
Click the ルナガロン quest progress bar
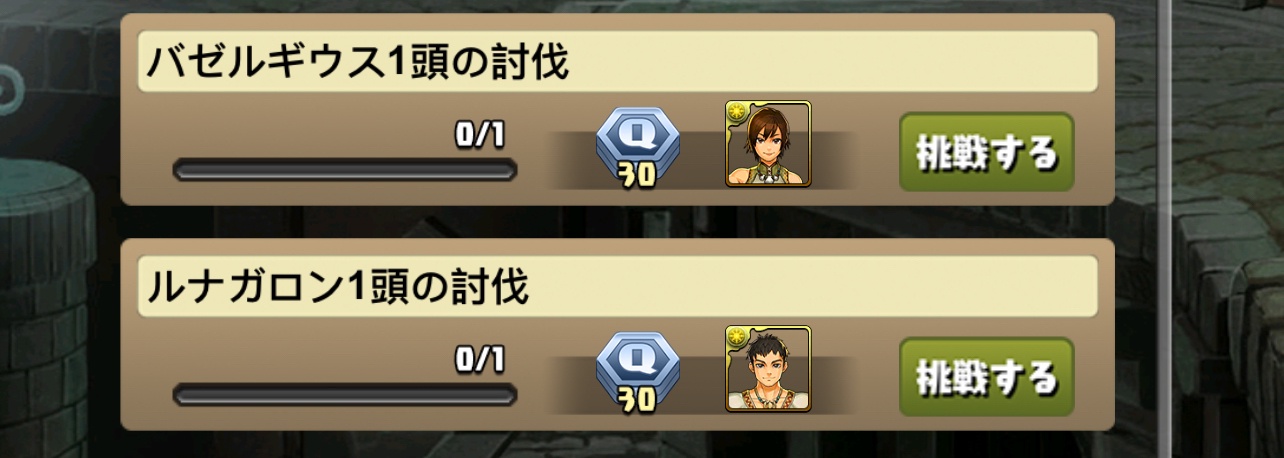point(345,394)
